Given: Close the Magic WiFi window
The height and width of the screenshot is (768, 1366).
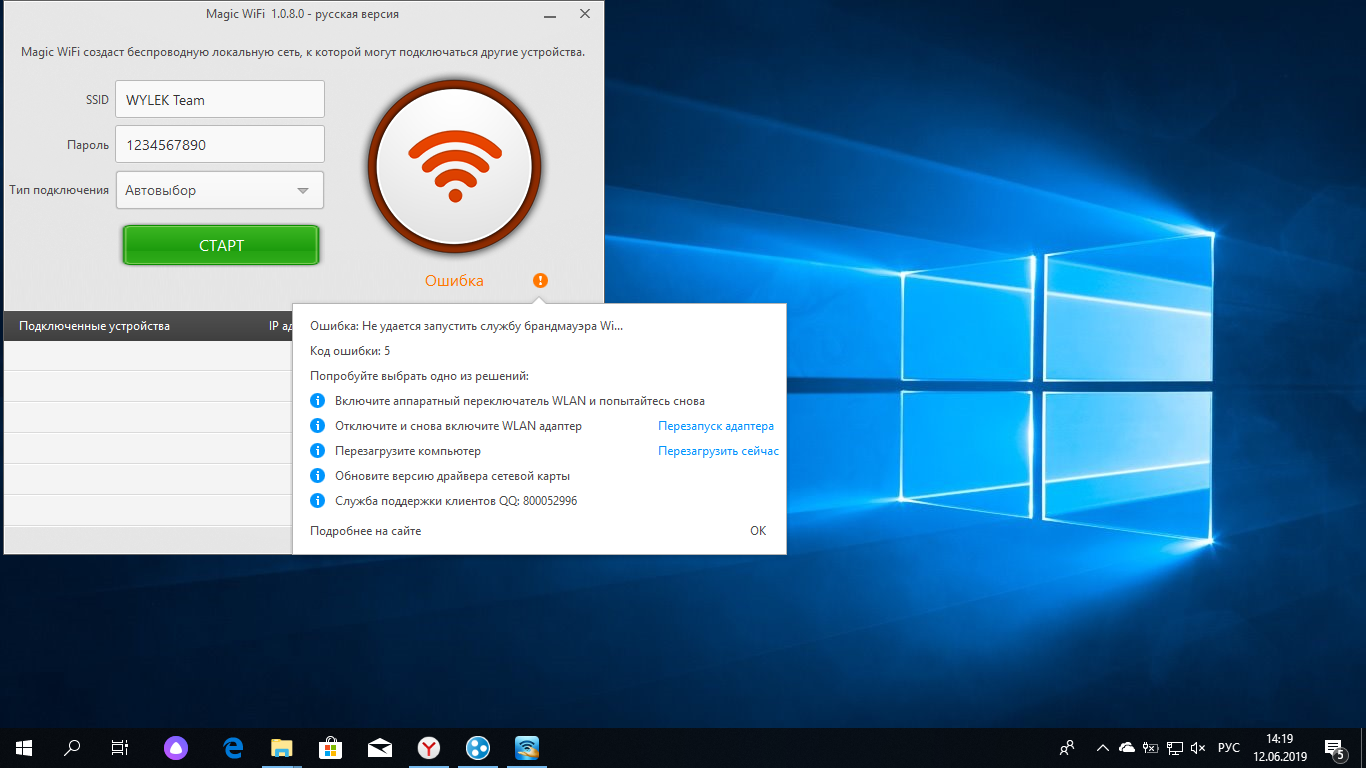Looking at the screenshot, I should coord(584,15).
